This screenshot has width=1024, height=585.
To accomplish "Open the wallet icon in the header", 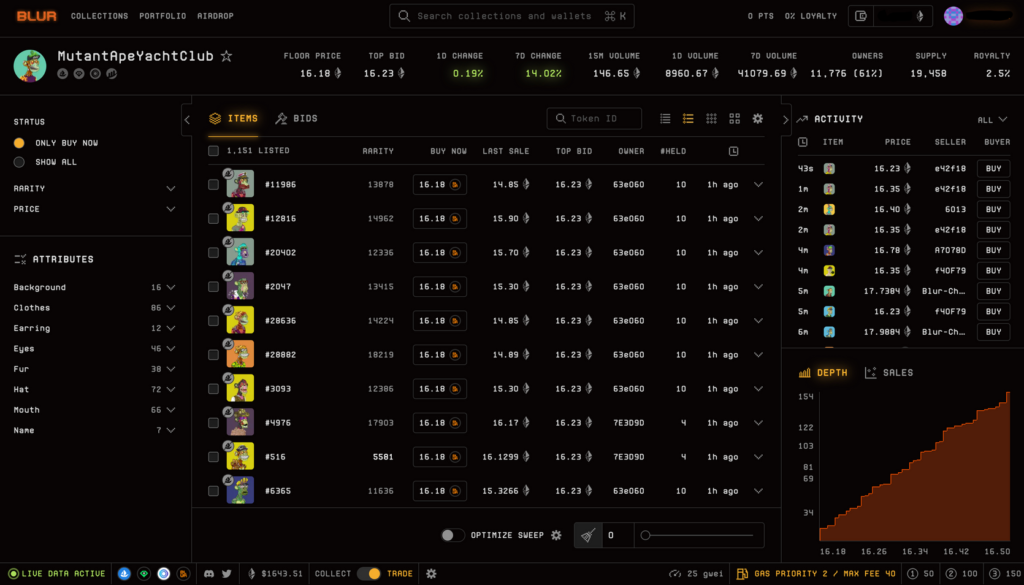I will tap(861, 16).
